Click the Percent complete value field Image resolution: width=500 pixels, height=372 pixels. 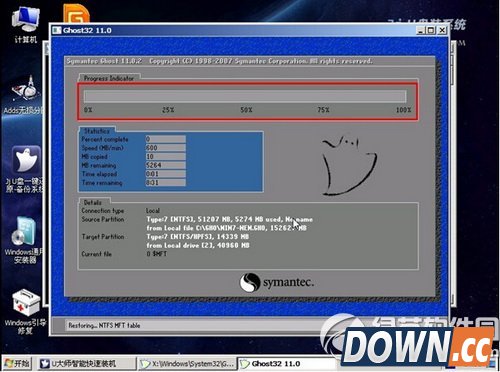pyautogui.click(x=165, y=139)
